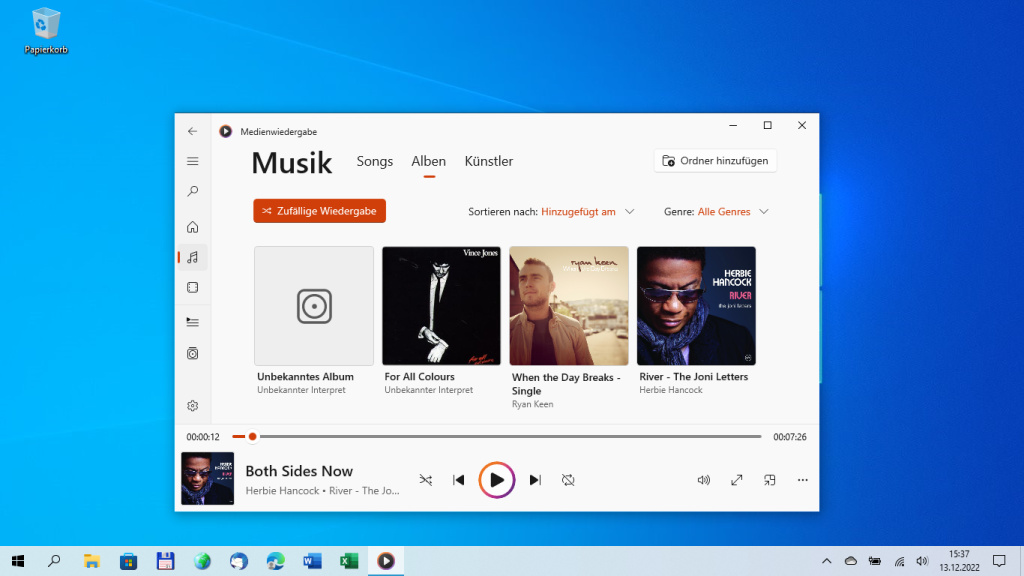Click the volume icon to mute
The height and width of the screenshot is (576, 1024).
(703, 480)
